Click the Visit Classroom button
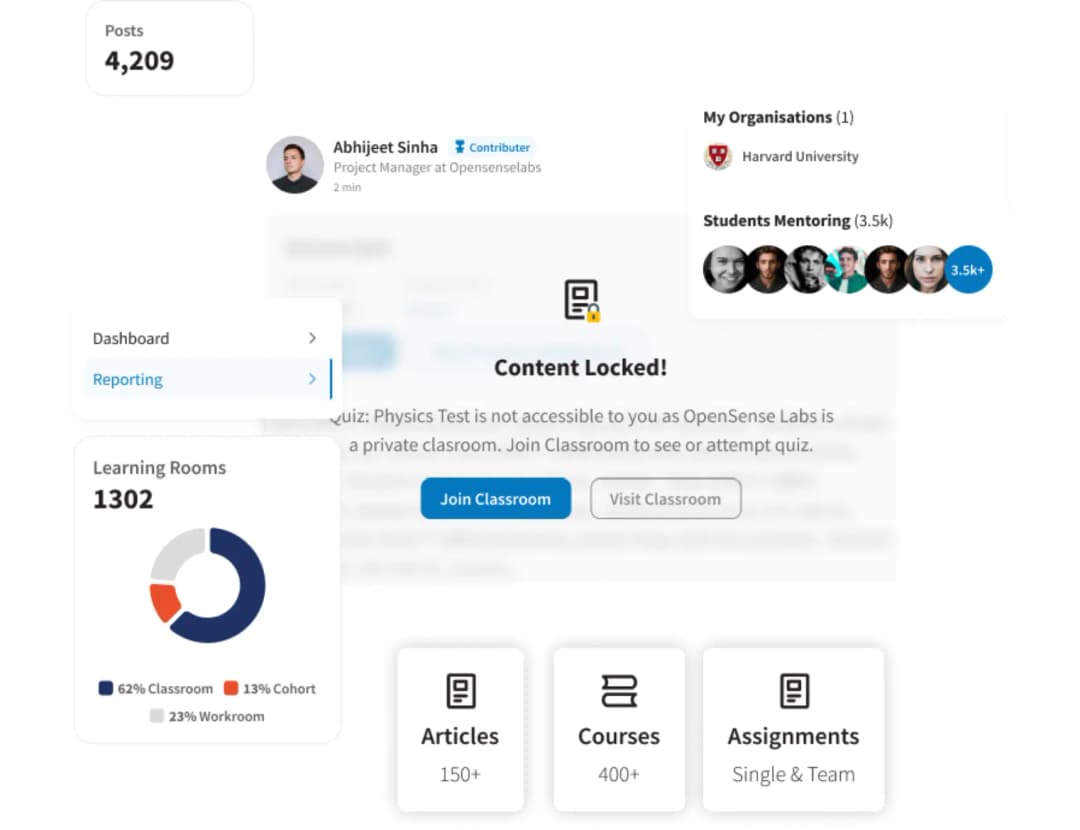 [x=665, y=498]
